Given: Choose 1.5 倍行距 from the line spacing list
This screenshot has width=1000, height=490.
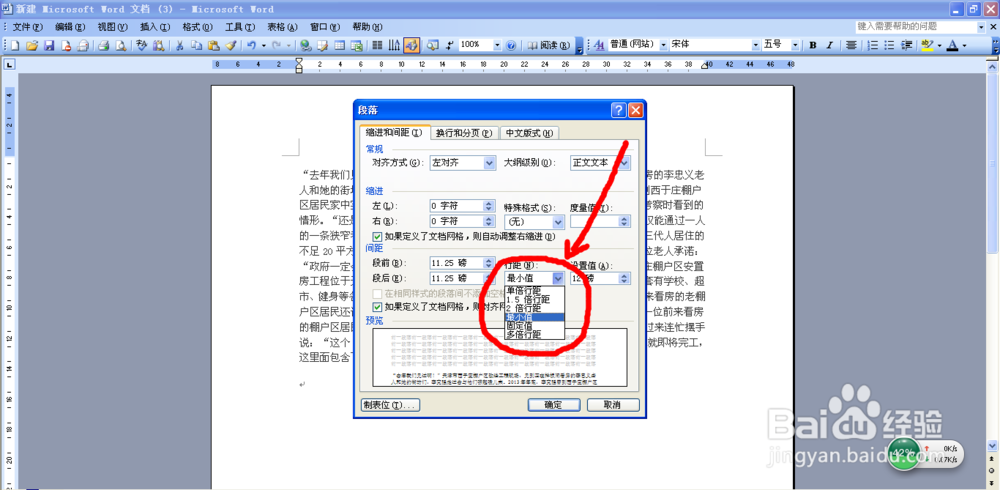Looking at the screenshot, I should click(x=534, y=299).
